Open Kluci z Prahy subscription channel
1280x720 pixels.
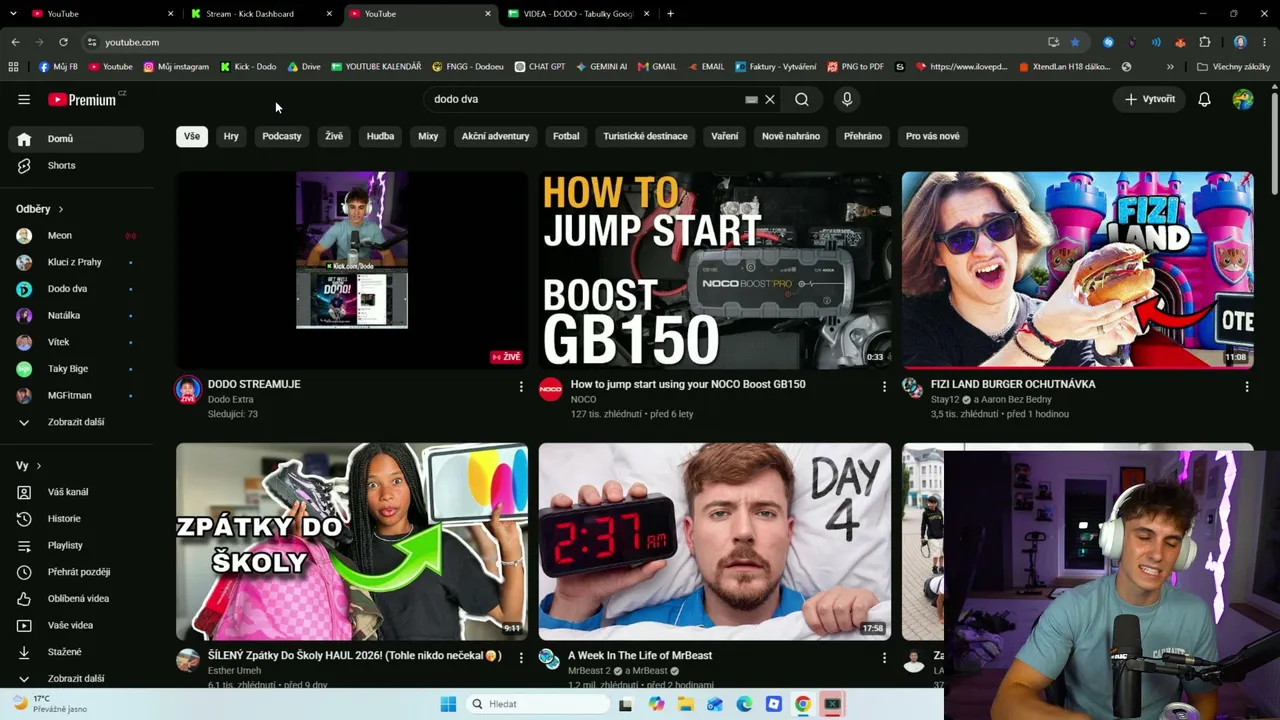[76, 262]
